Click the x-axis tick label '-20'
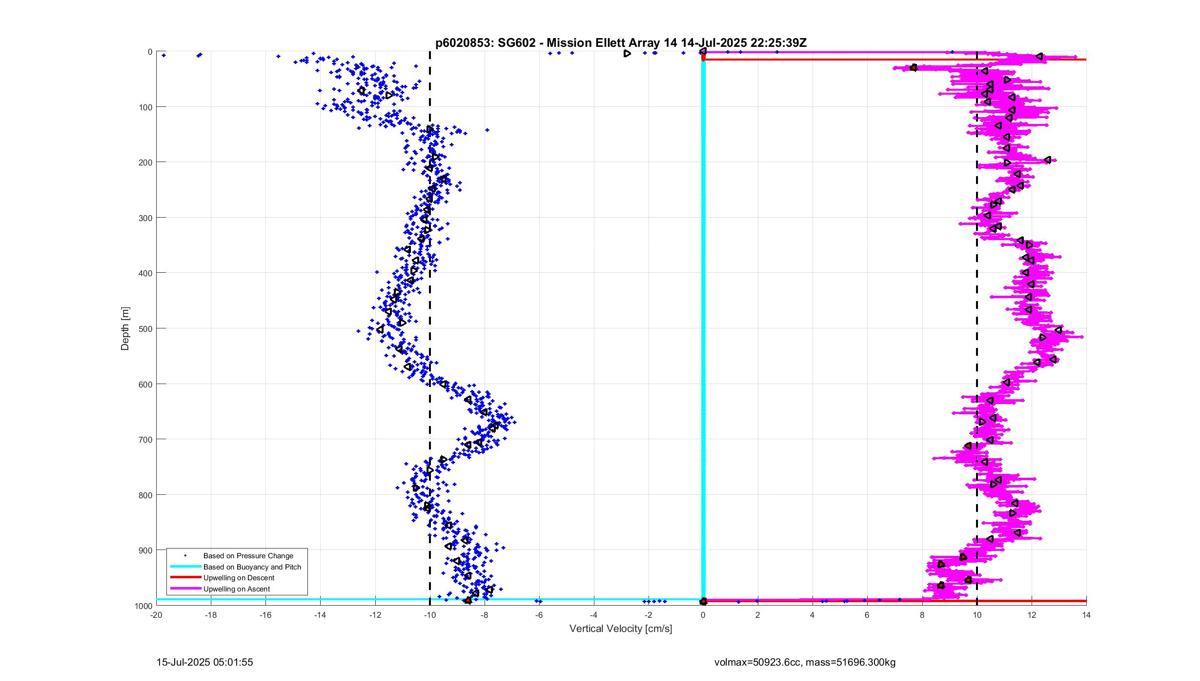Image resolution: width=1200 pixels, height=681 pixels. click(x=156, y=615)
